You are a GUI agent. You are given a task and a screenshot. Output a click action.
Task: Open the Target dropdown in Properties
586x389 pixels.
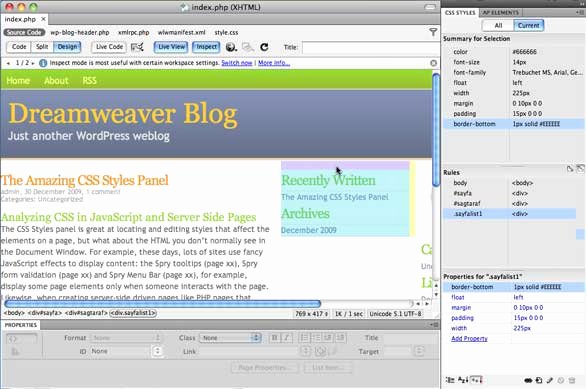point(404,351)
